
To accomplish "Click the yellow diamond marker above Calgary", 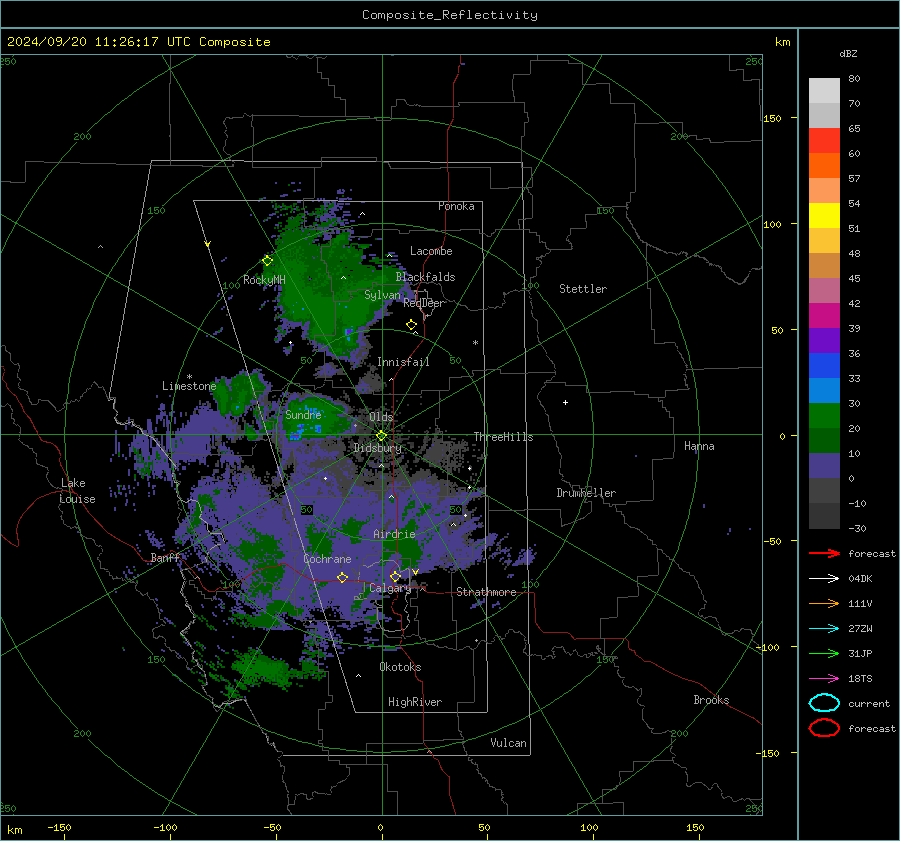I will [x=395, y=576].
